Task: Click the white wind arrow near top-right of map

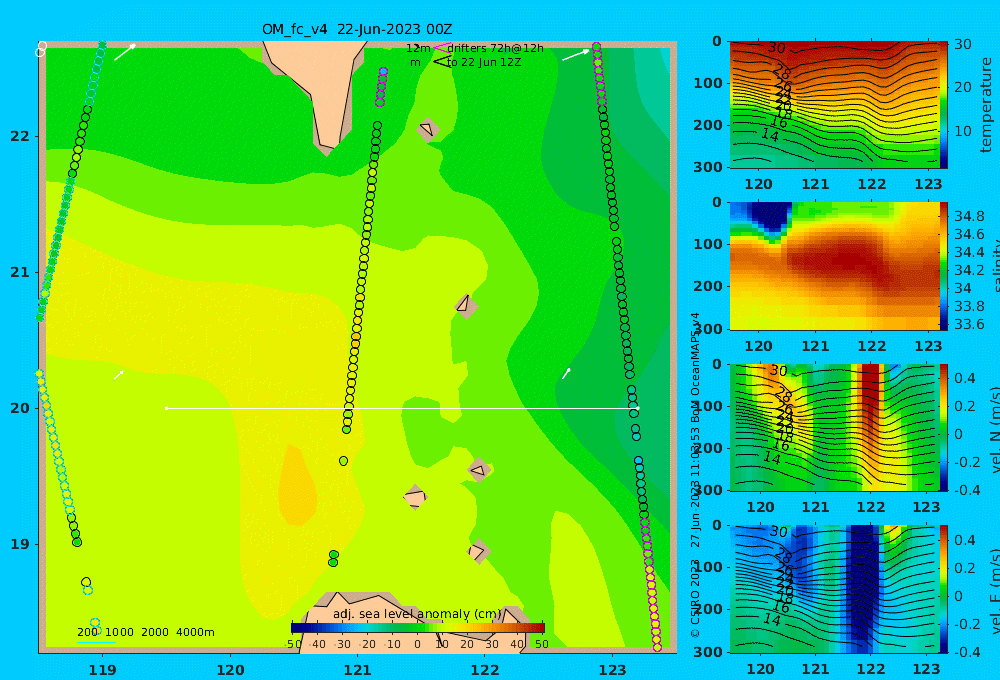Action: pos(576,55)
